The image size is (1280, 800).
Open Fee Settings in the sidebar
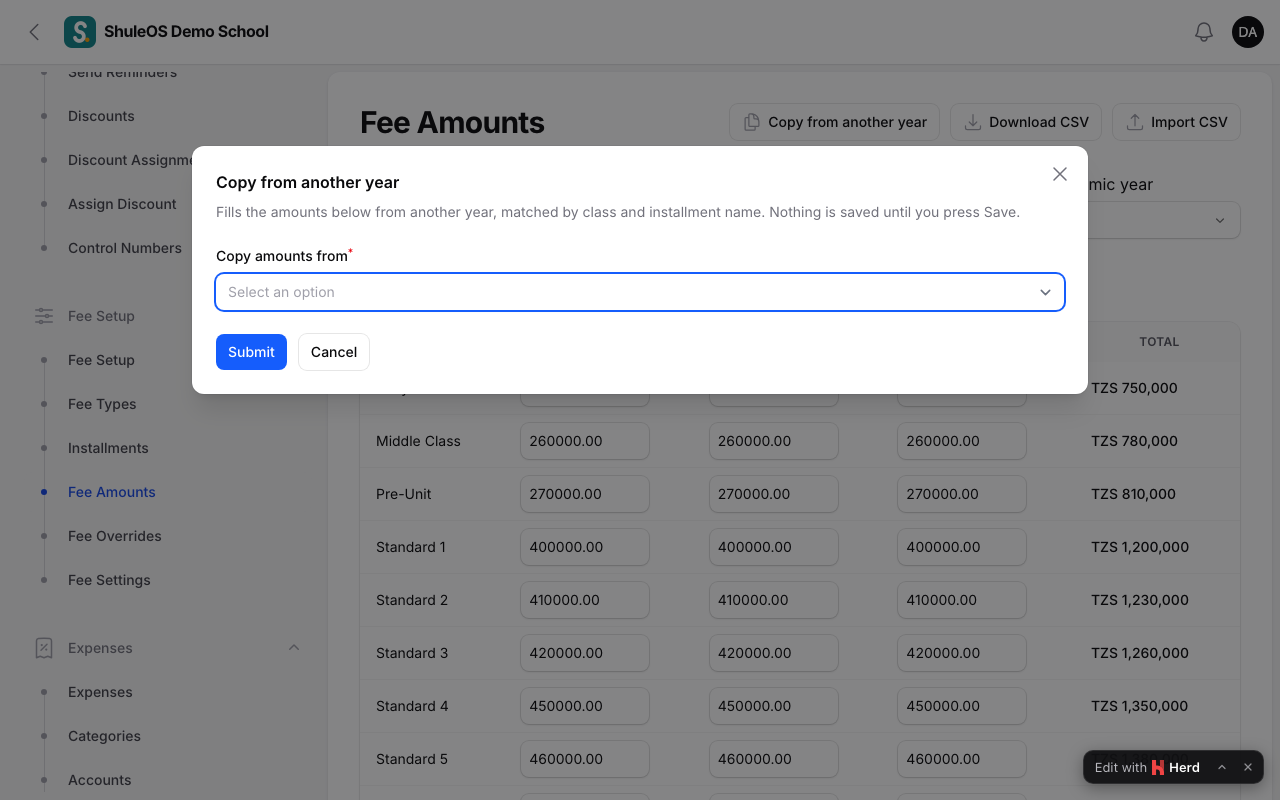[x=109, y=580]
